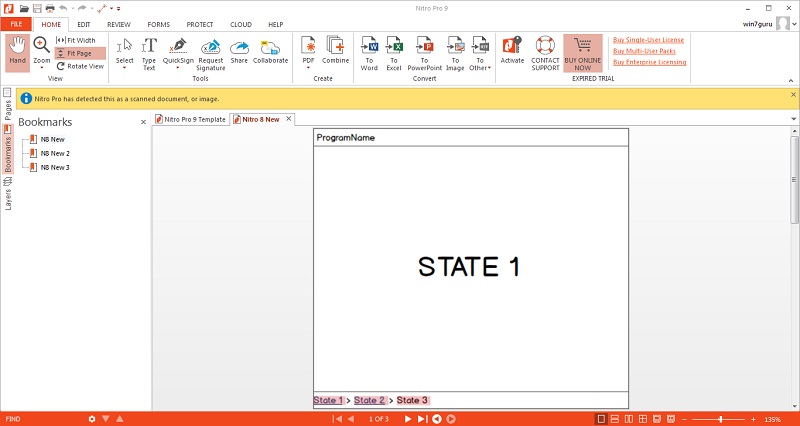The height and width of the screenshot is (426, 800).
Task: Toggle Fit Page view
Action: (80, 53)
